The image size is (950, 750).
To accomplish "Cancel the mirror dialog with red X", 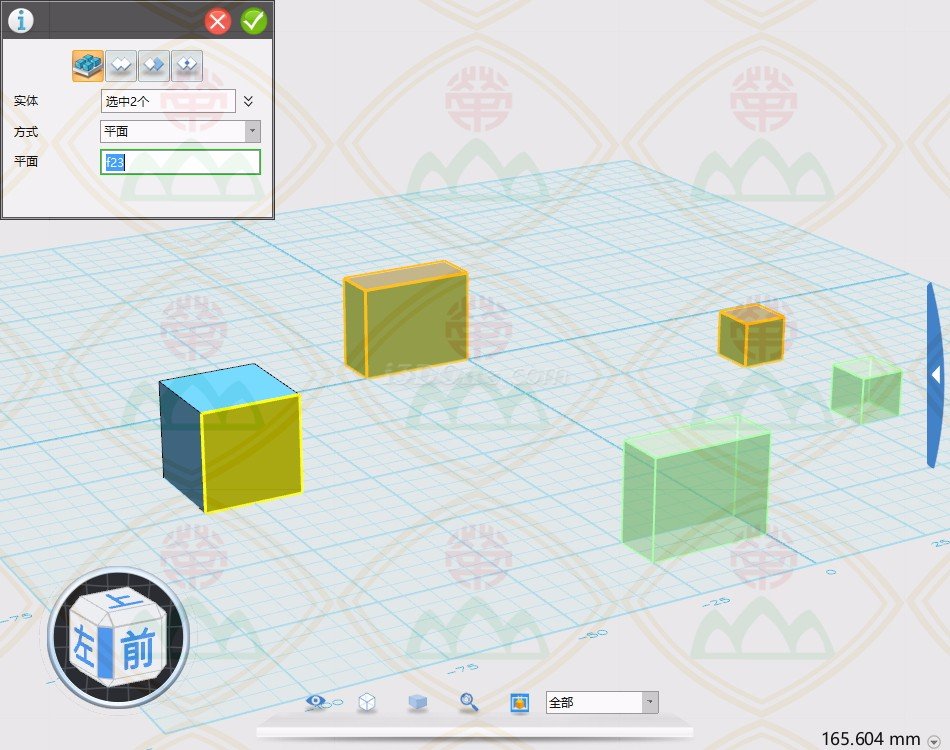I will click(x=218, y=21).
